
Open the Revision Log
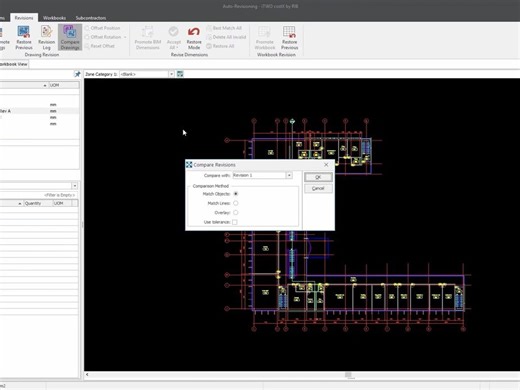[46, 37]
